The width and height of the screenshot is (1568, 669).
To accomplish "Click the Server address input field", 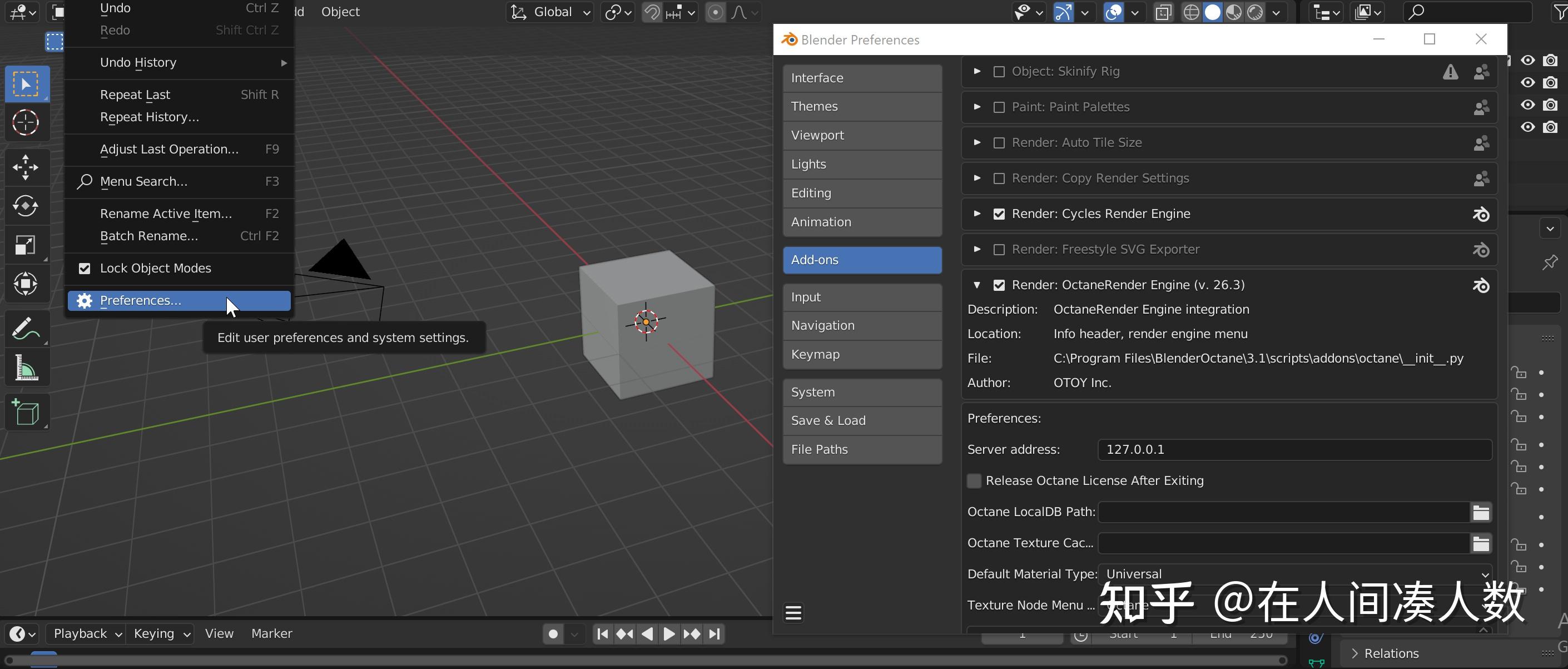I will pos(1293,449).
